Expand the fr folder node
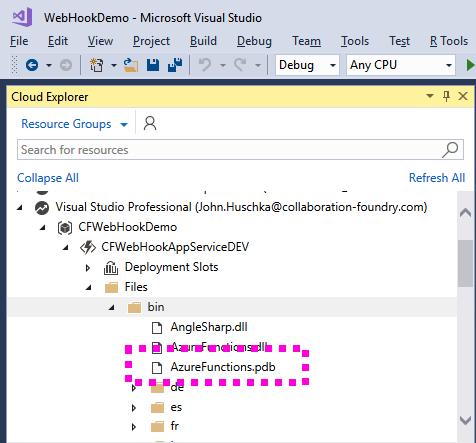Screen dimensions: 476x443 [134, 427]
